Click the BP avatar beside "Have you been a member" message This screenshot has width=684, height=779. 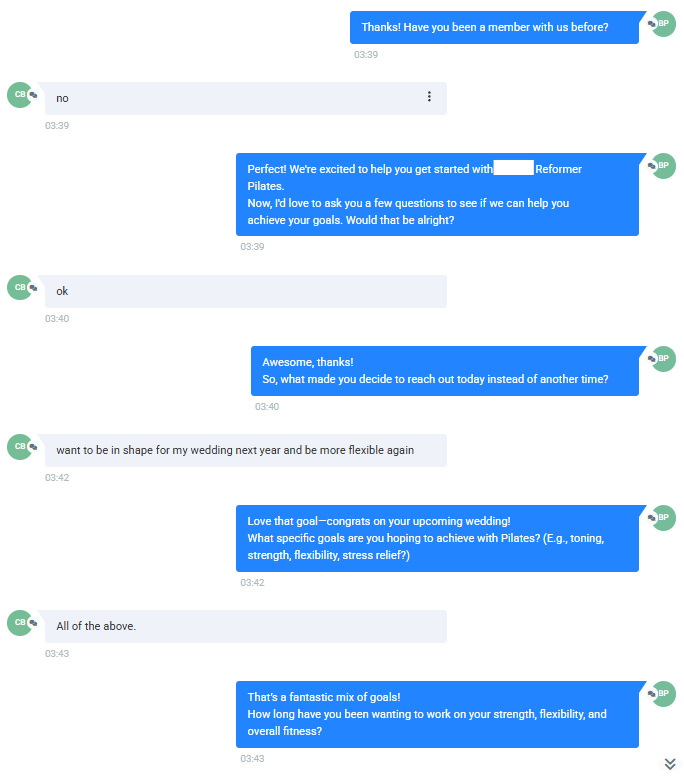[663, 24]
